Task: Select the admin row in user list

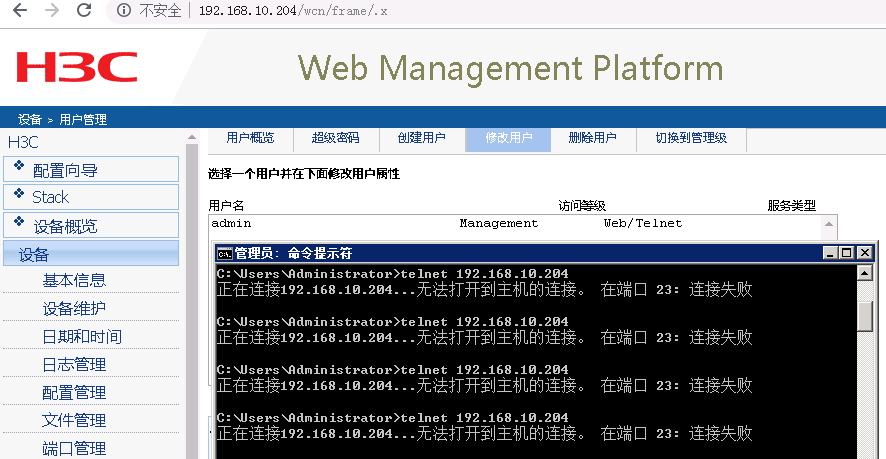Action: point(514,224)
